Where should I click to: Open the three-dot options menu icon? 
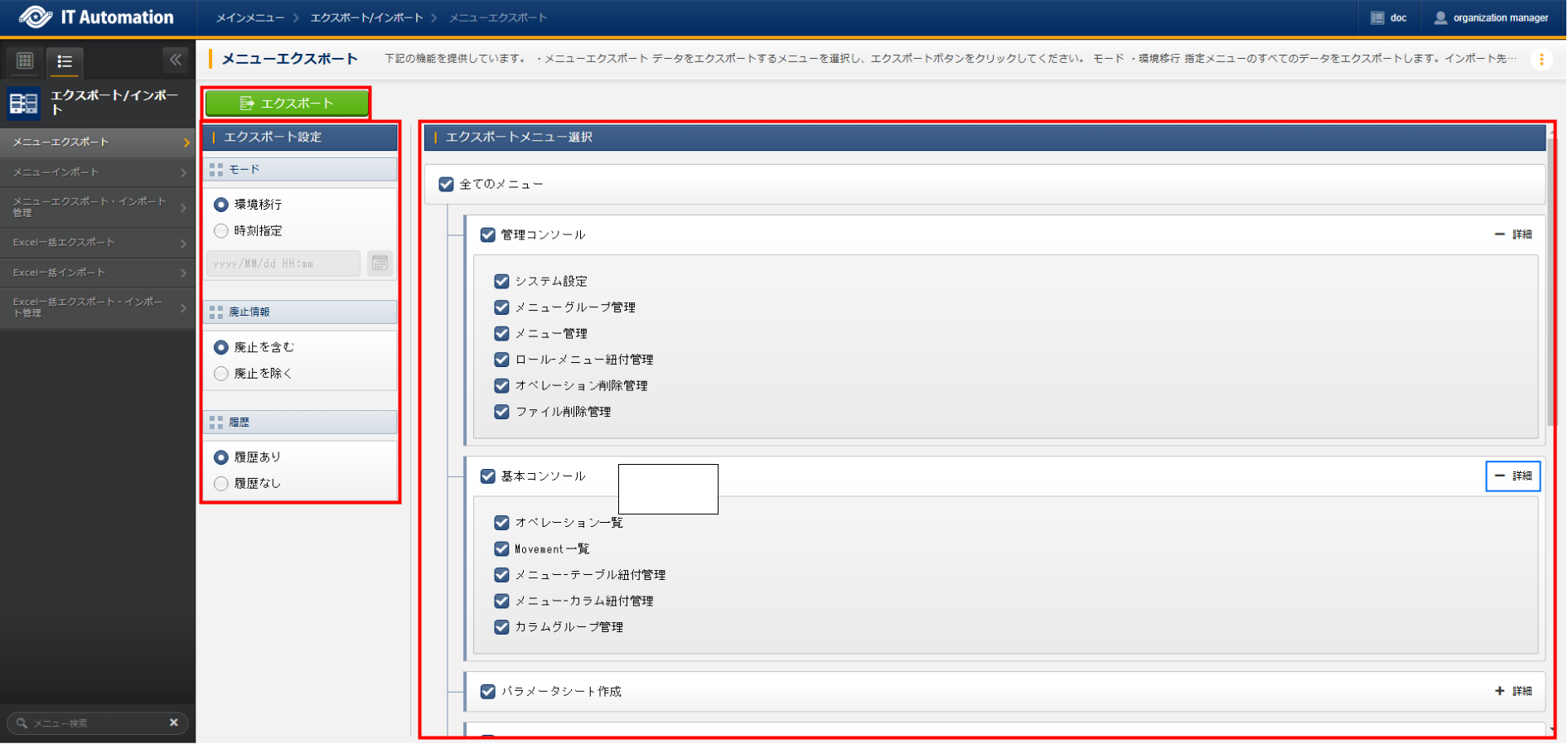click(x=1541, y=60)
